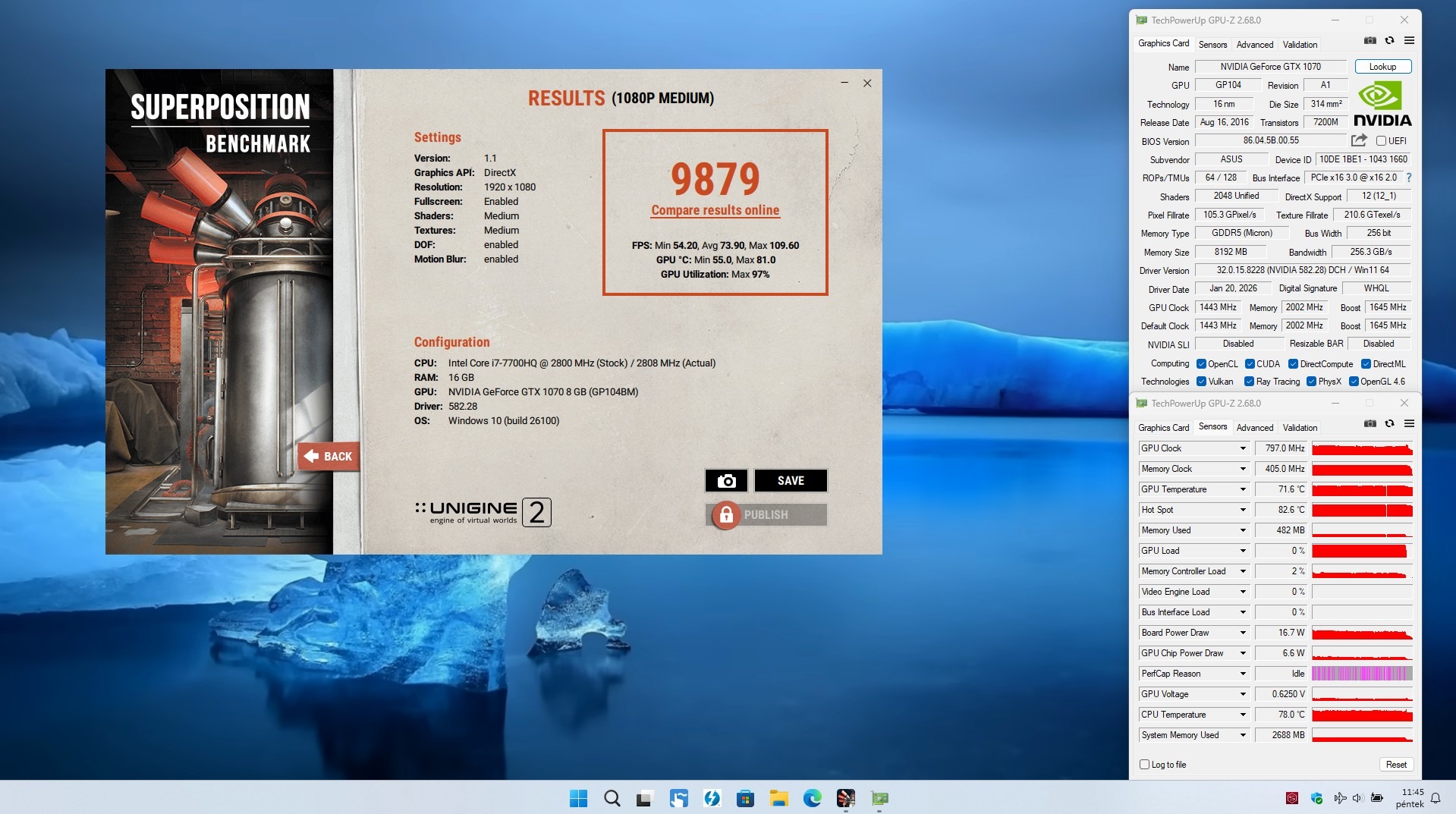Screen dimensions: 1456x814
Task: Minimize the Superposition results window
Action: tap(844, 83)
